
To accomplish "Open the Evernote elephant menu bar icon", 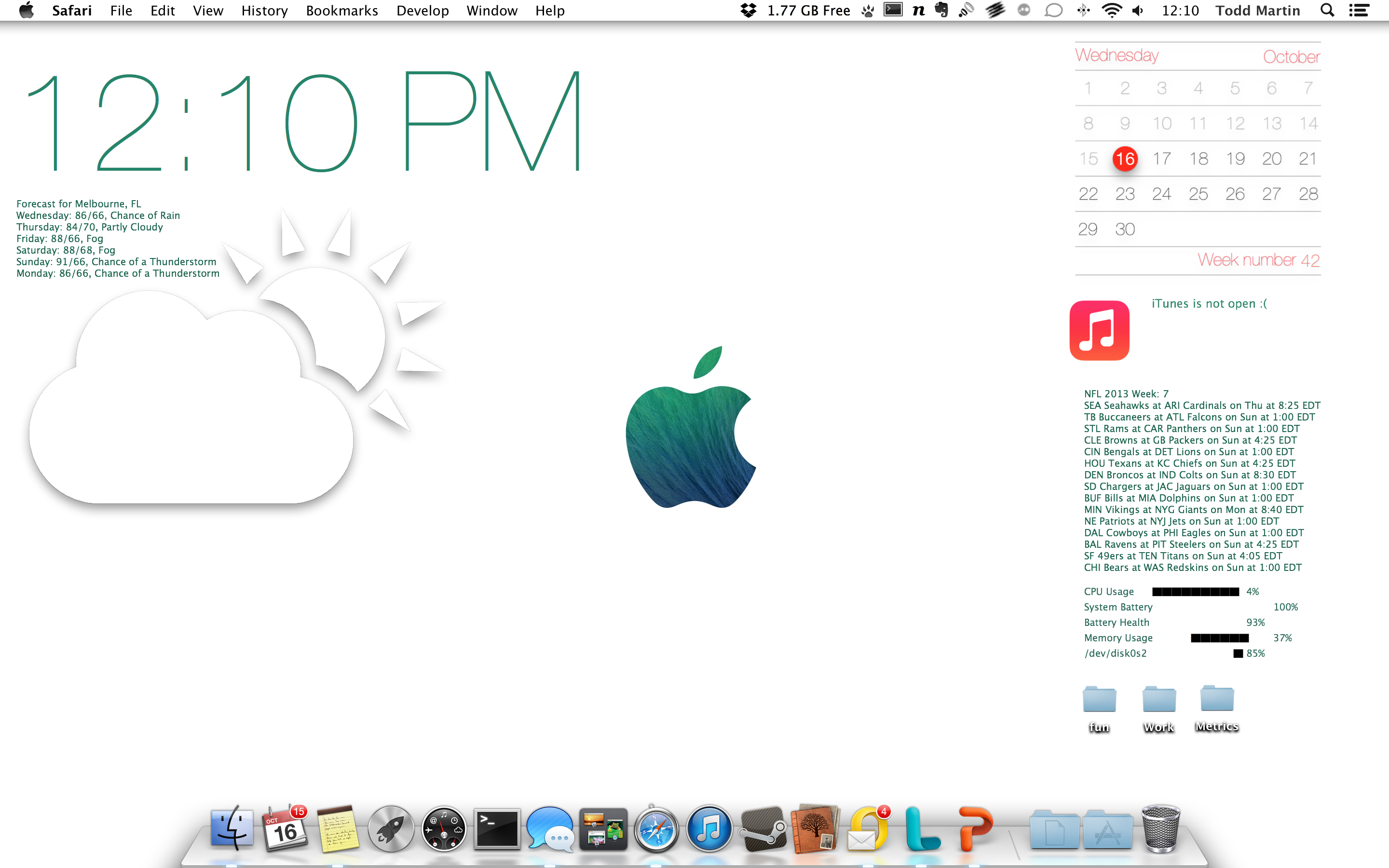I will (x=941, y=10).
